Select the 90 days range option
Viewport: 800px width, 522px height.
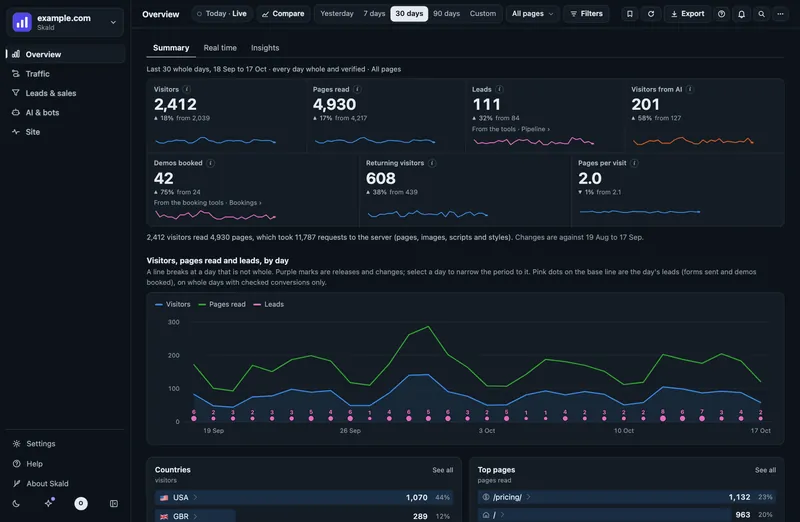[446, 14]
